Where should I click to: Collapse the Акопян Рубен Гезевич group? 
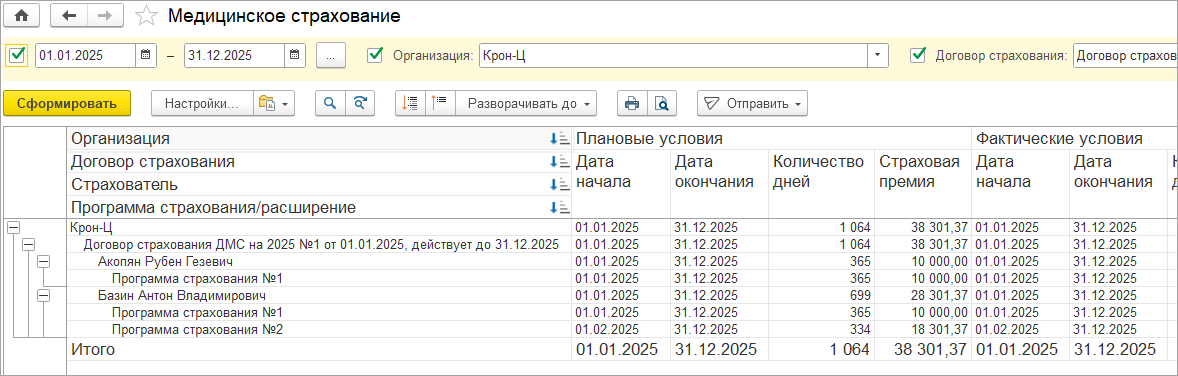(43, 262)
